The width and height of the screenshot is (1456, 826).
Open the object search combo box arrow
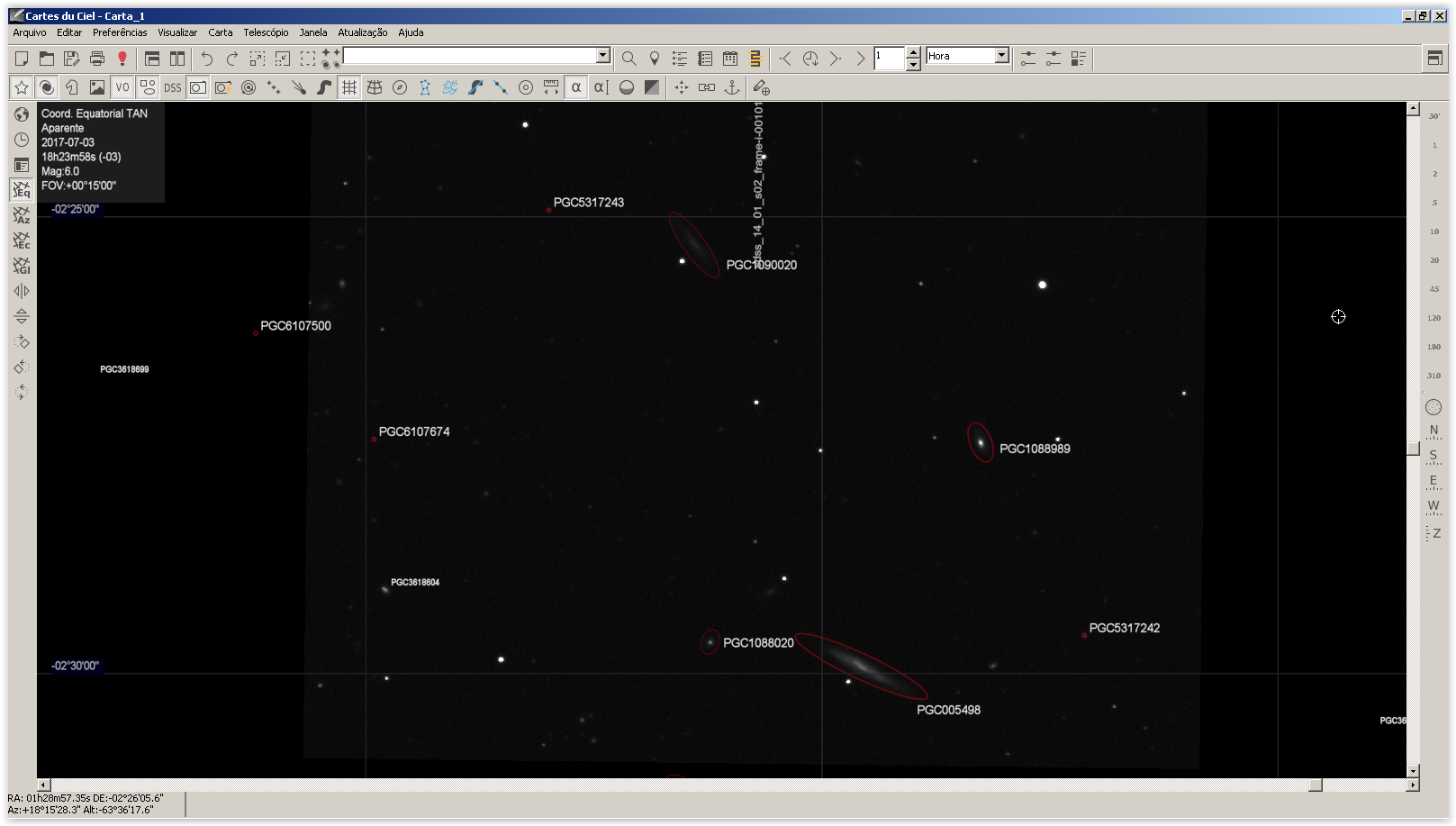(603, 56)
